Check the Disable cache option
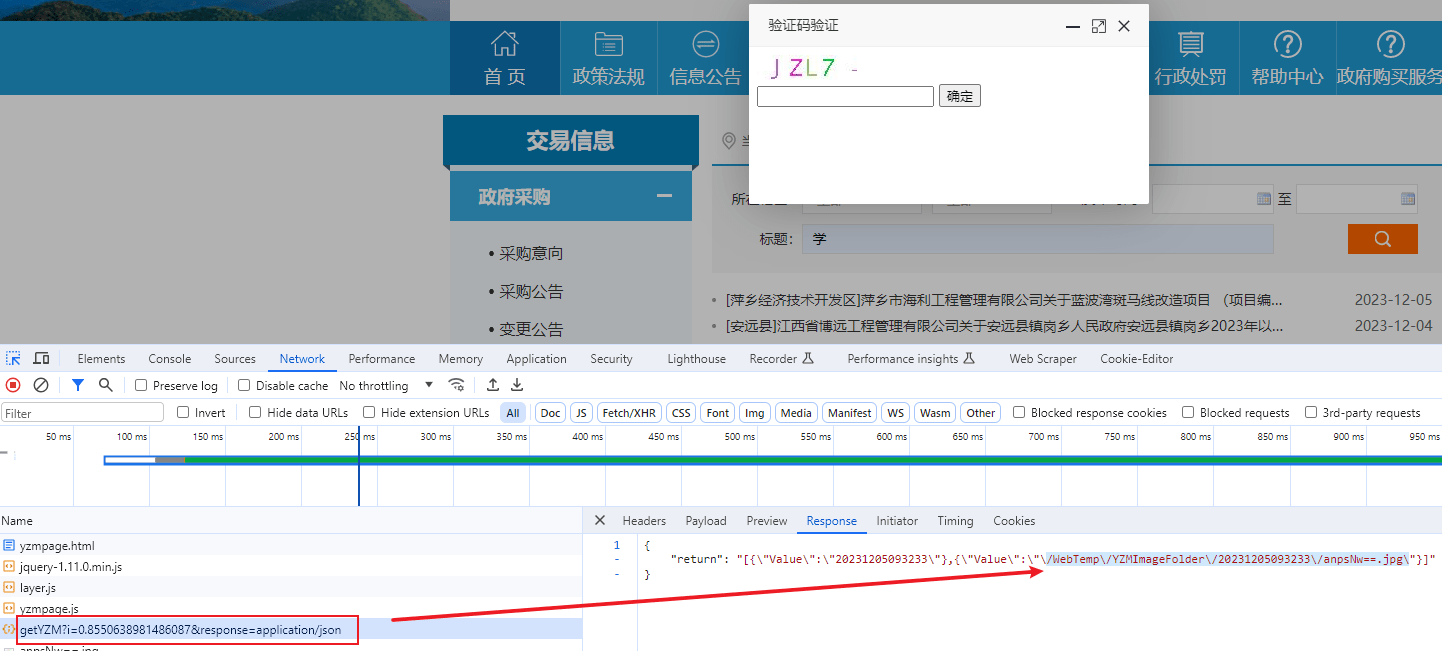Viewport: 1442px width, 651px height. pos(244,386)
